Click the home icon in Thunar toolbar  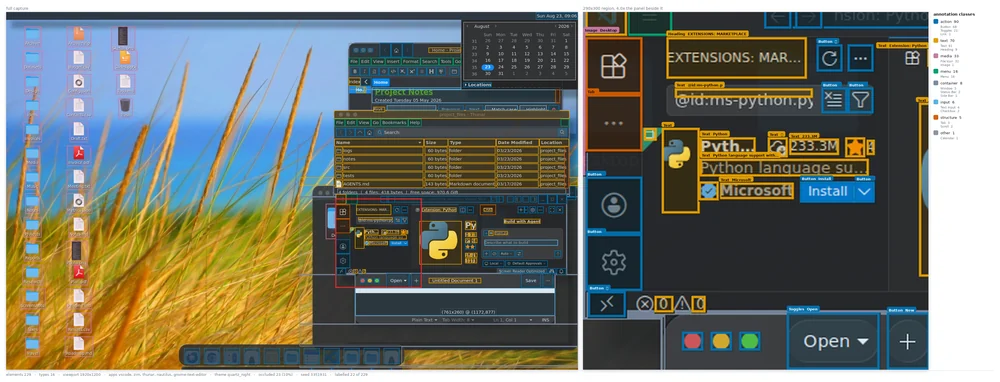tap(369, 132)
